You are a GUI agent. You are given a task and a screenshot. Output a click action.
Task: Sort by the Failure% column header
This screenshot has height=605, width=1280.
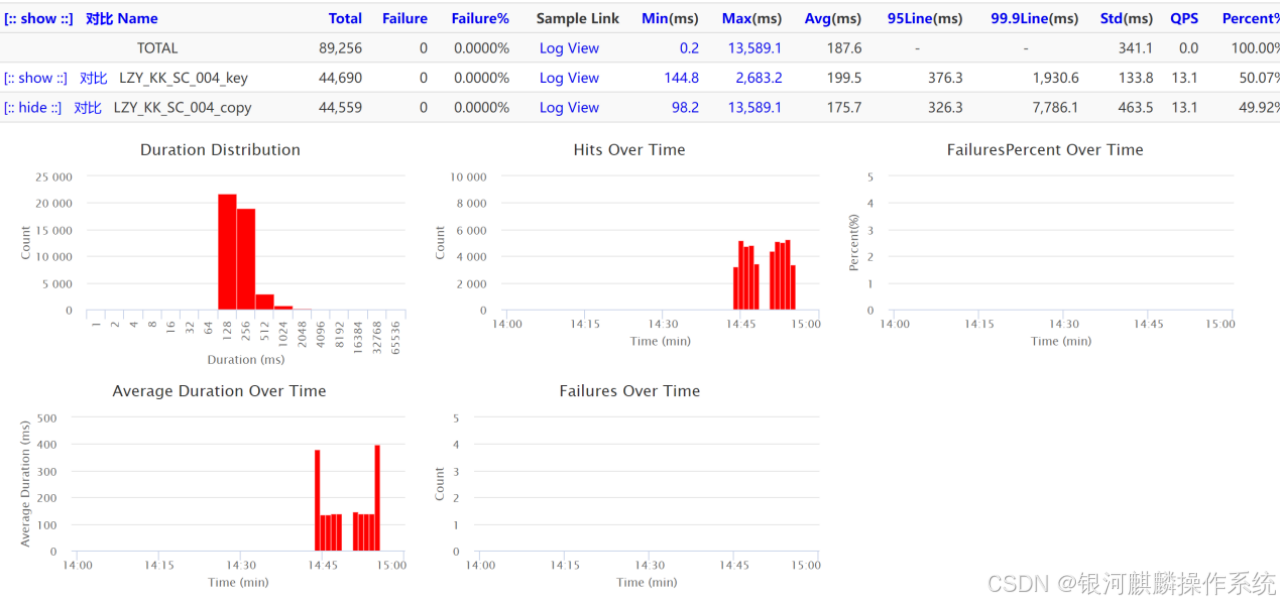coord(480,18)
